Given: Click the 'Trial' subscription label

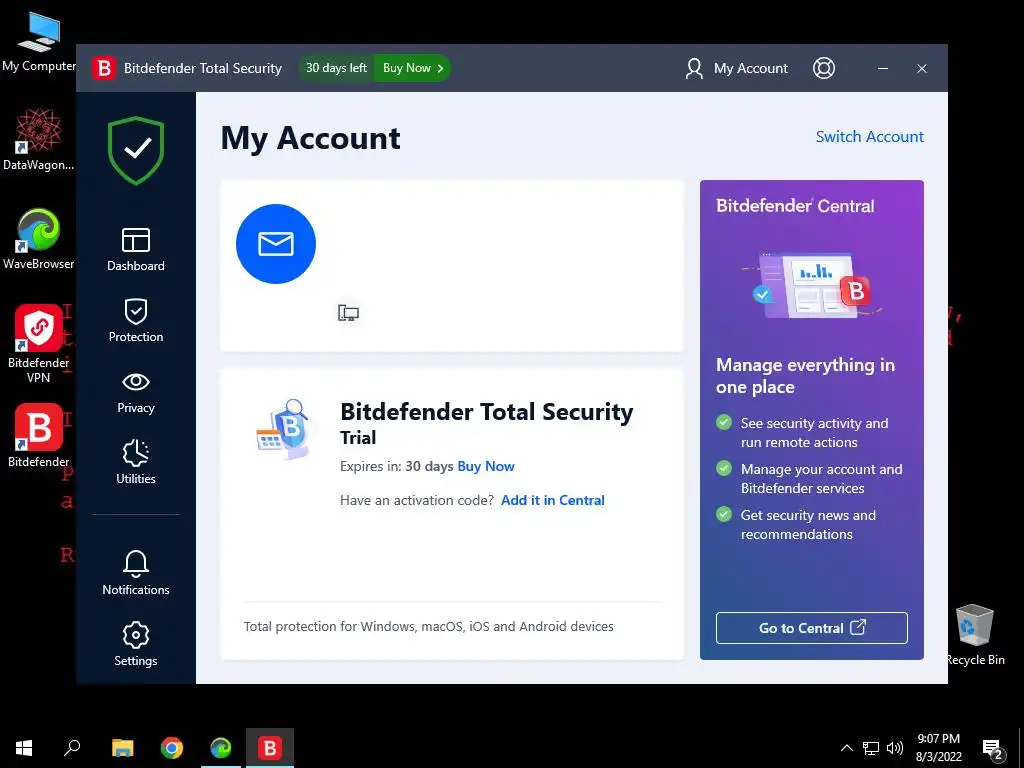Looking at the screenshot, I should (x=358, y=438).
